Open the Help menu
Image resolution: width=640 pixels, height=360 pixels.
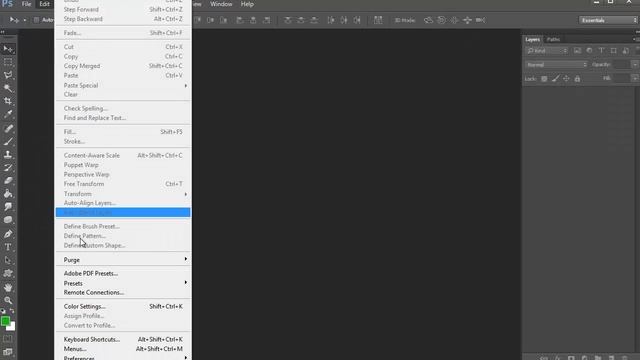247,4
